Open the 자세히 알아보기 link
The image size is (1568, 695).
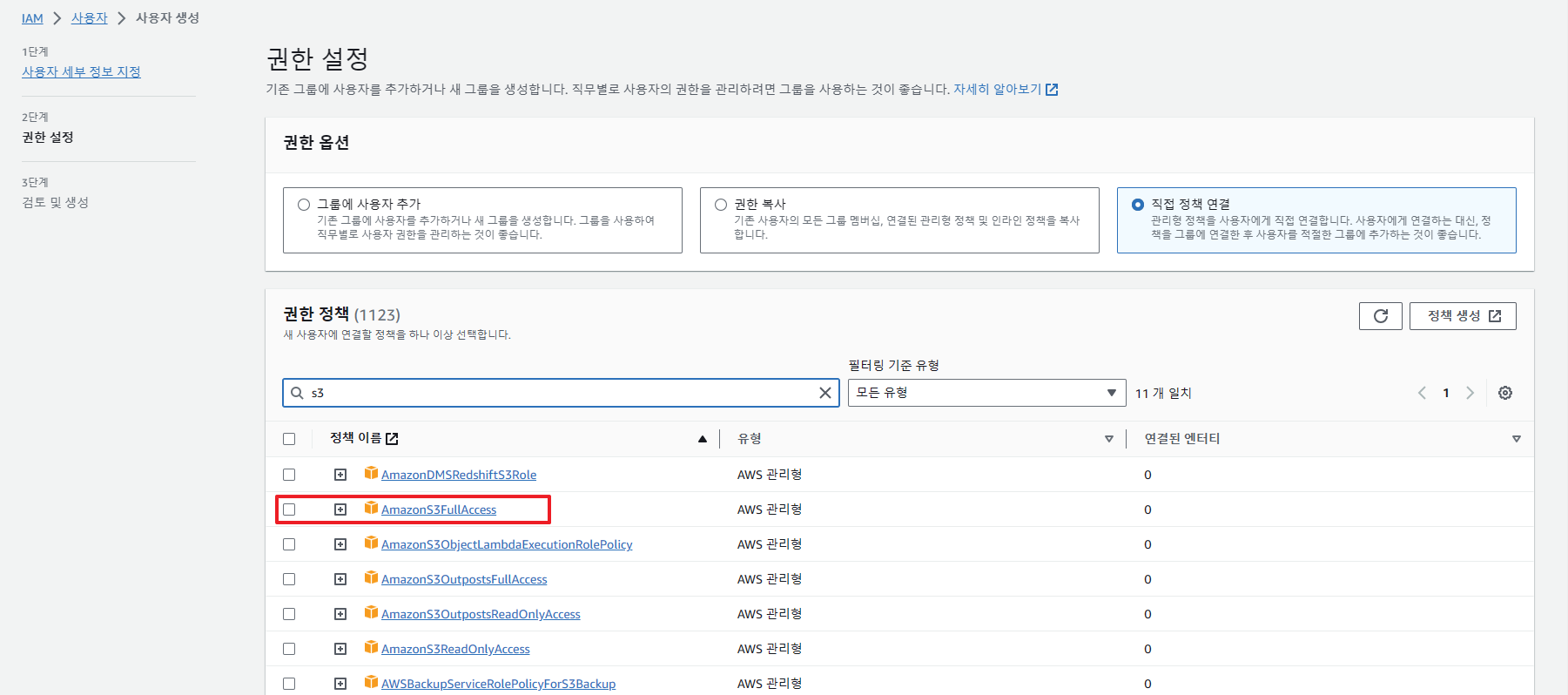coord(997,90)
